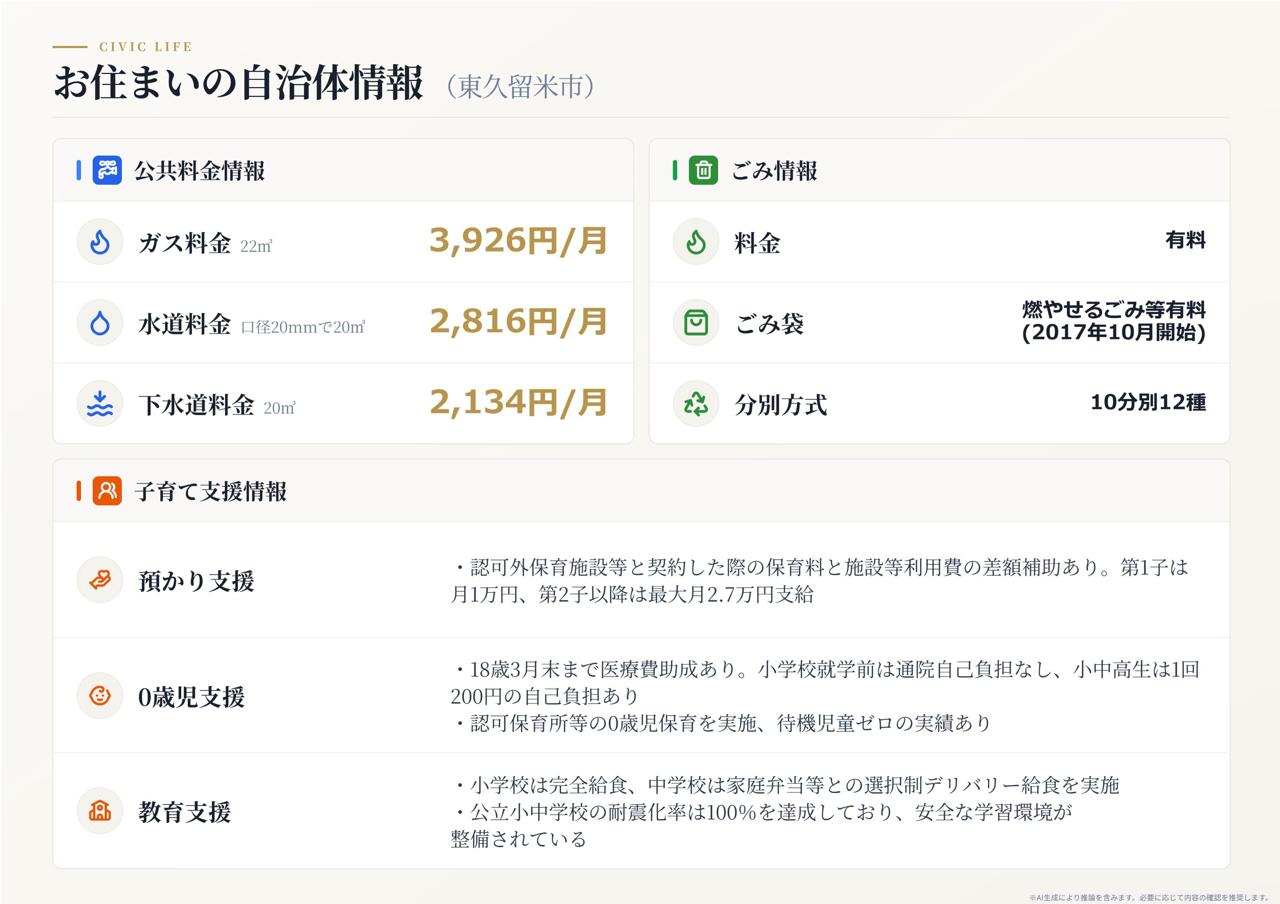Click the sewer price 2,134円/月
The width and height of the screenshot is (1280, 904).
[x=519, y=403]
